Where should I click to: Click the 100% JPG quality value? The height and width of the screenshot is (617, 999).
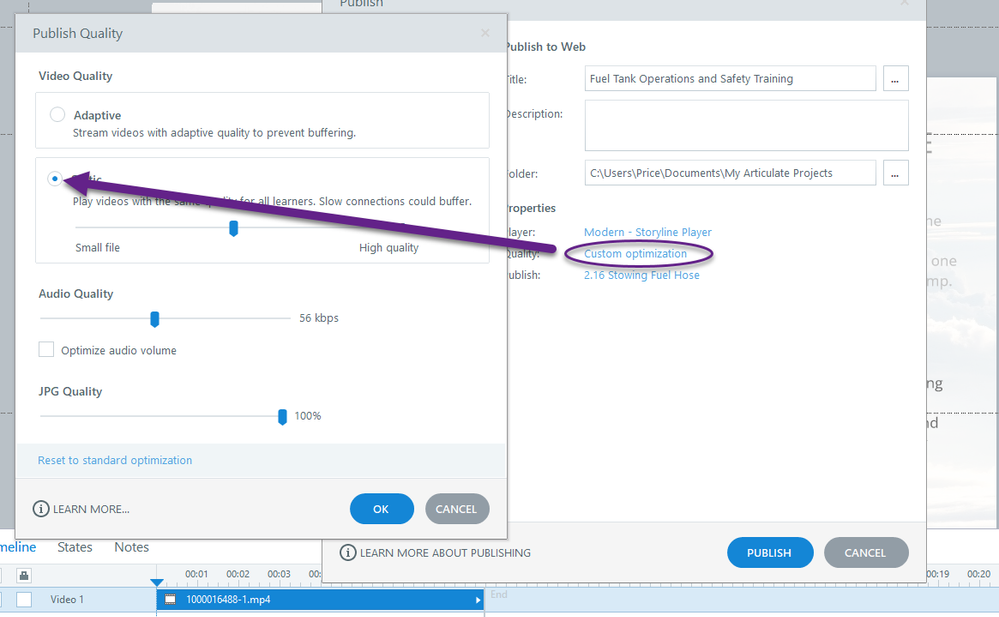pos(308,416)
